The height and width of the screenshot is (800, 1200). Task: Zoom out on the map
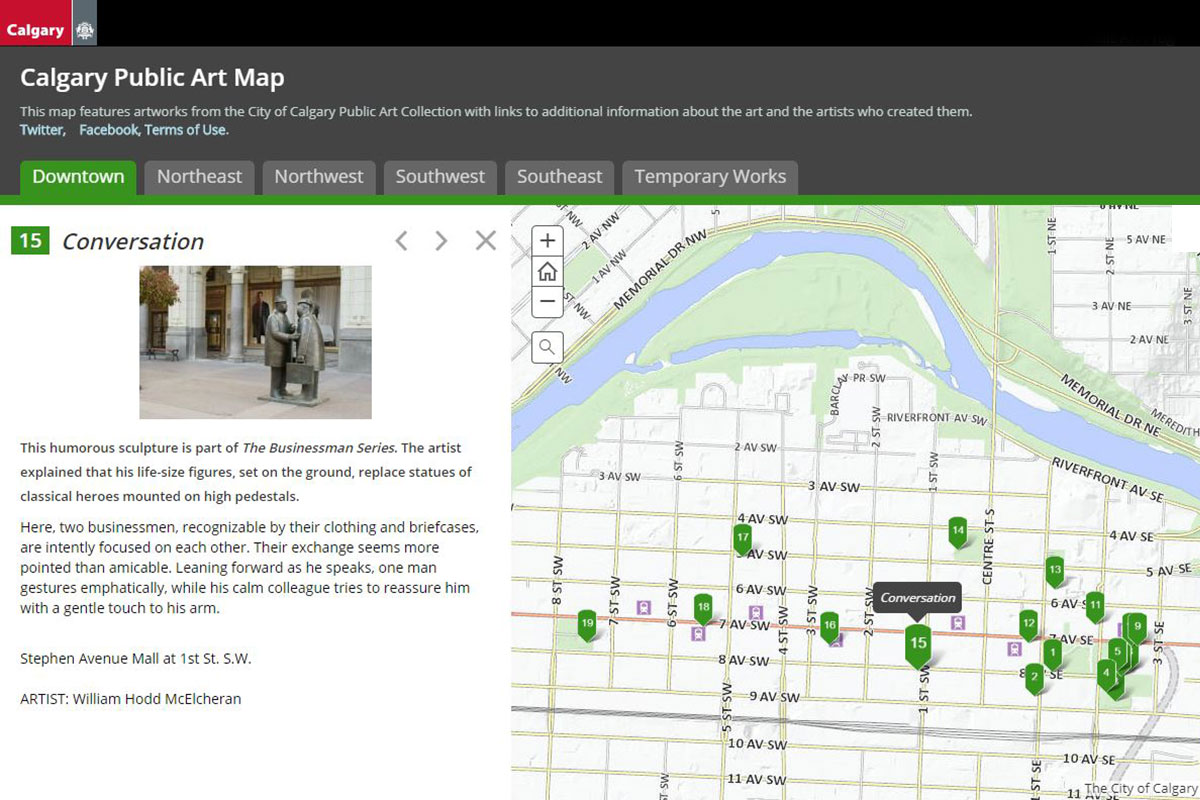click(547, 301)
